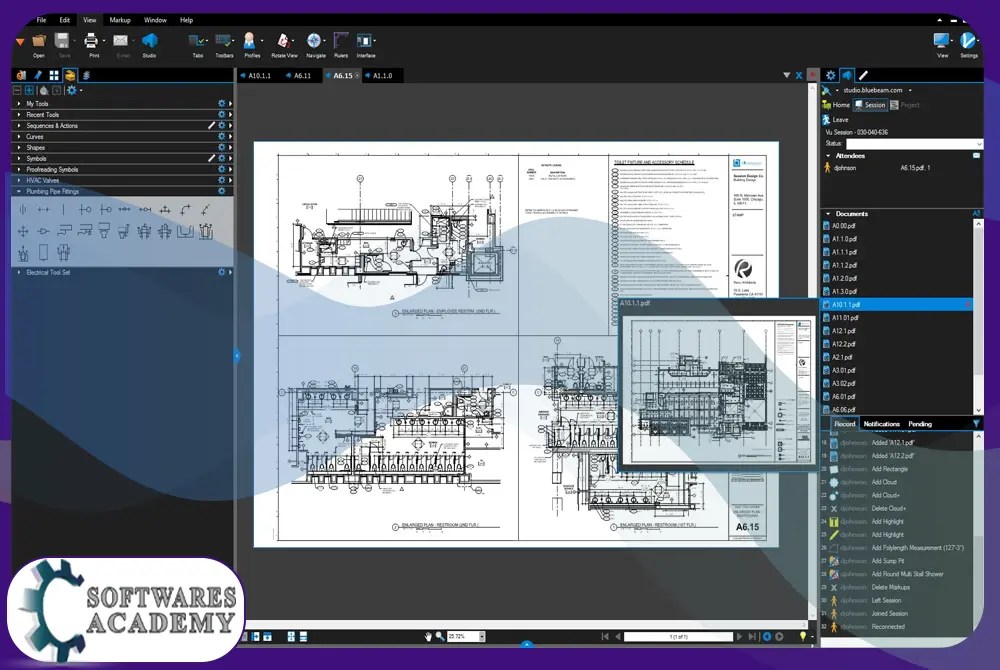Click Leave to exit the Vu Session
This screenshot has width=1000, height=670.
839,120
